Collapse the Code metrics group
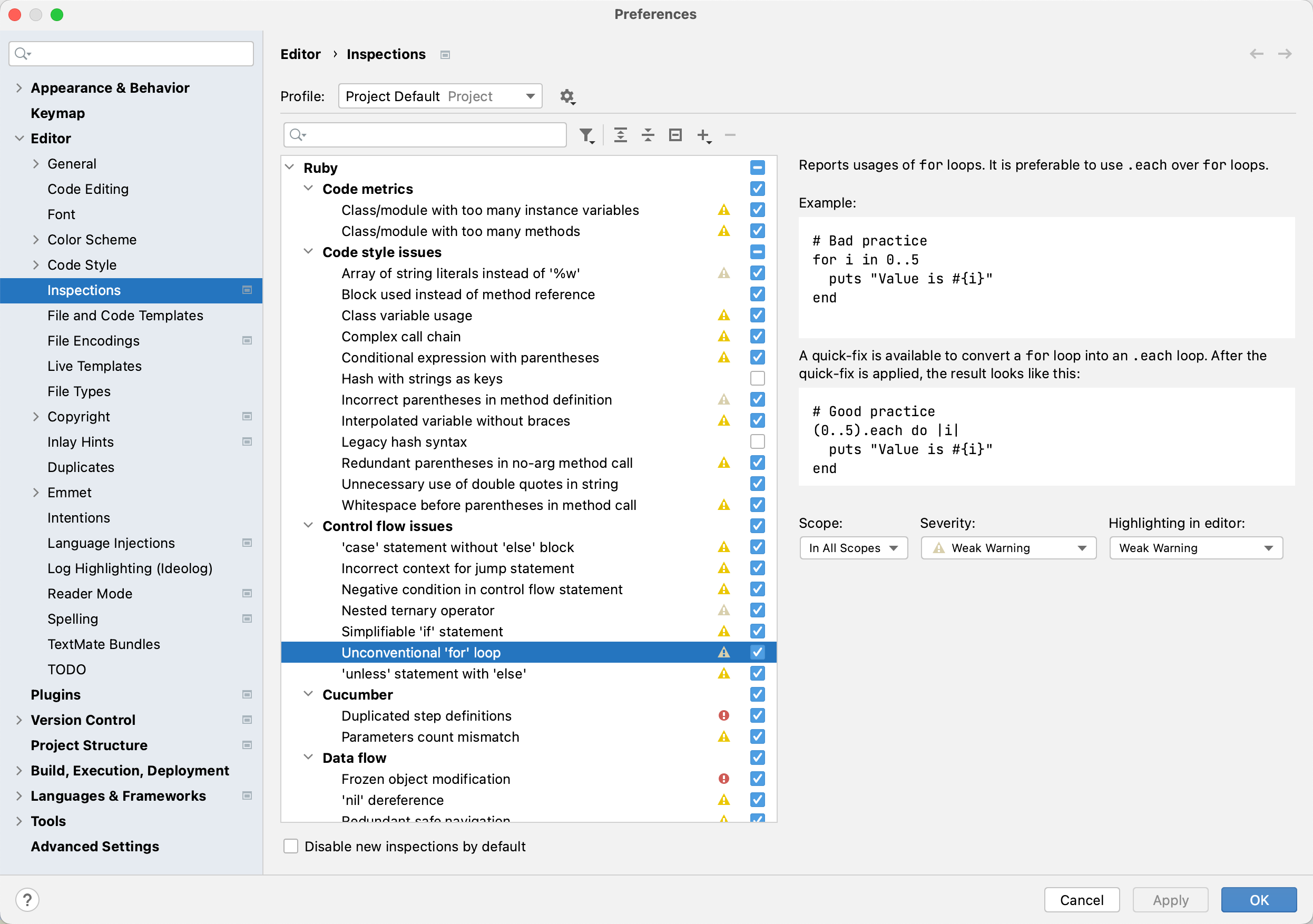The image size is (1313, 924). point(309,188)
